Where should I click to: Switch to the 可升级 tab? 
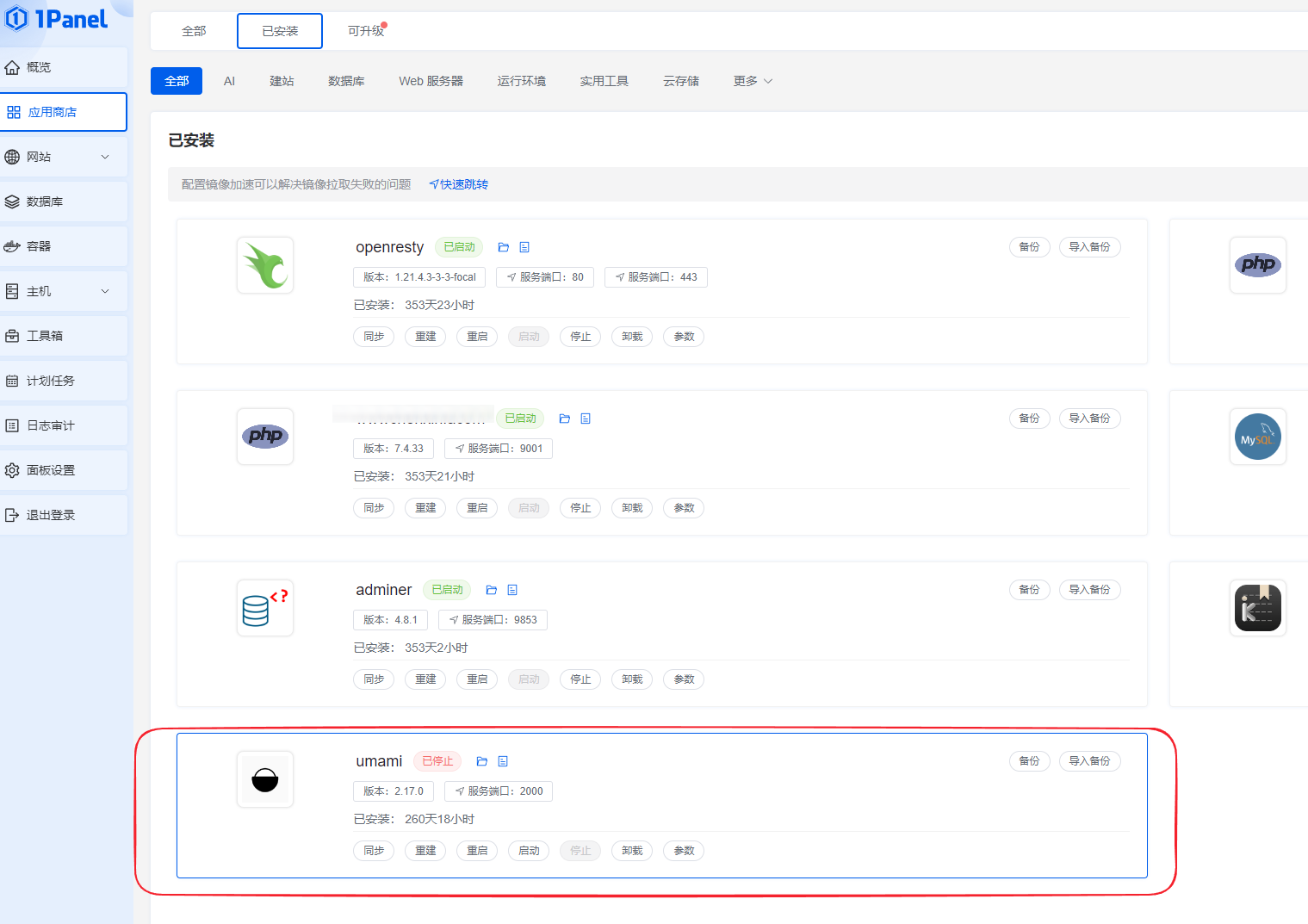pyautogui.click(x=366, y=31)
